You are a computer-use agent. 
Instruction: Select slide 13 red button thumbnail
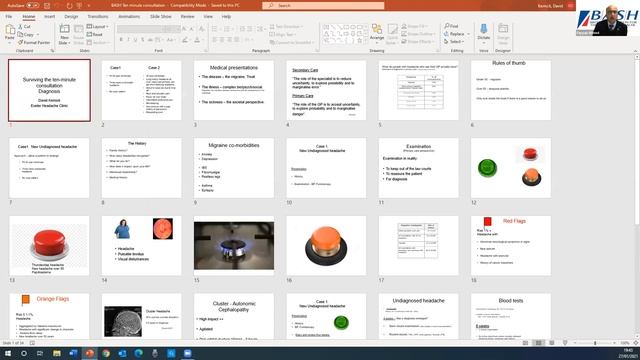tap(49, 245)
